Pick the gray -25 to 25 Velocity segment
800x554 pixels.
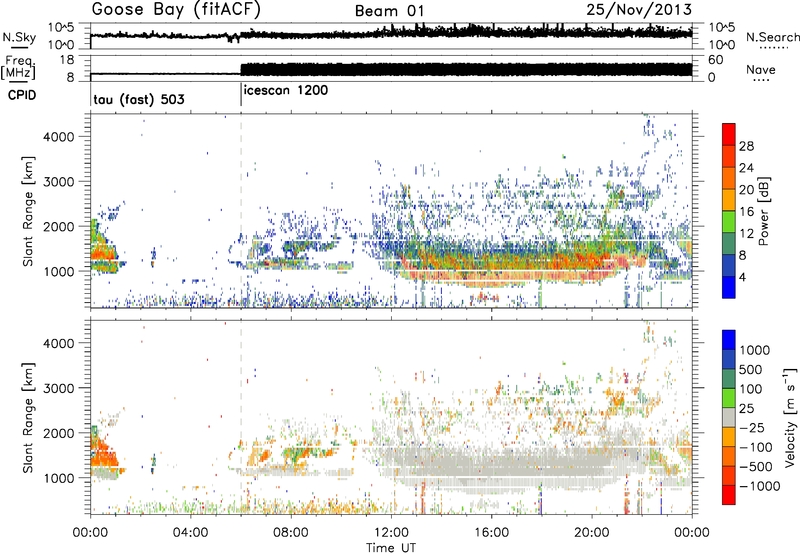(729, 417)
